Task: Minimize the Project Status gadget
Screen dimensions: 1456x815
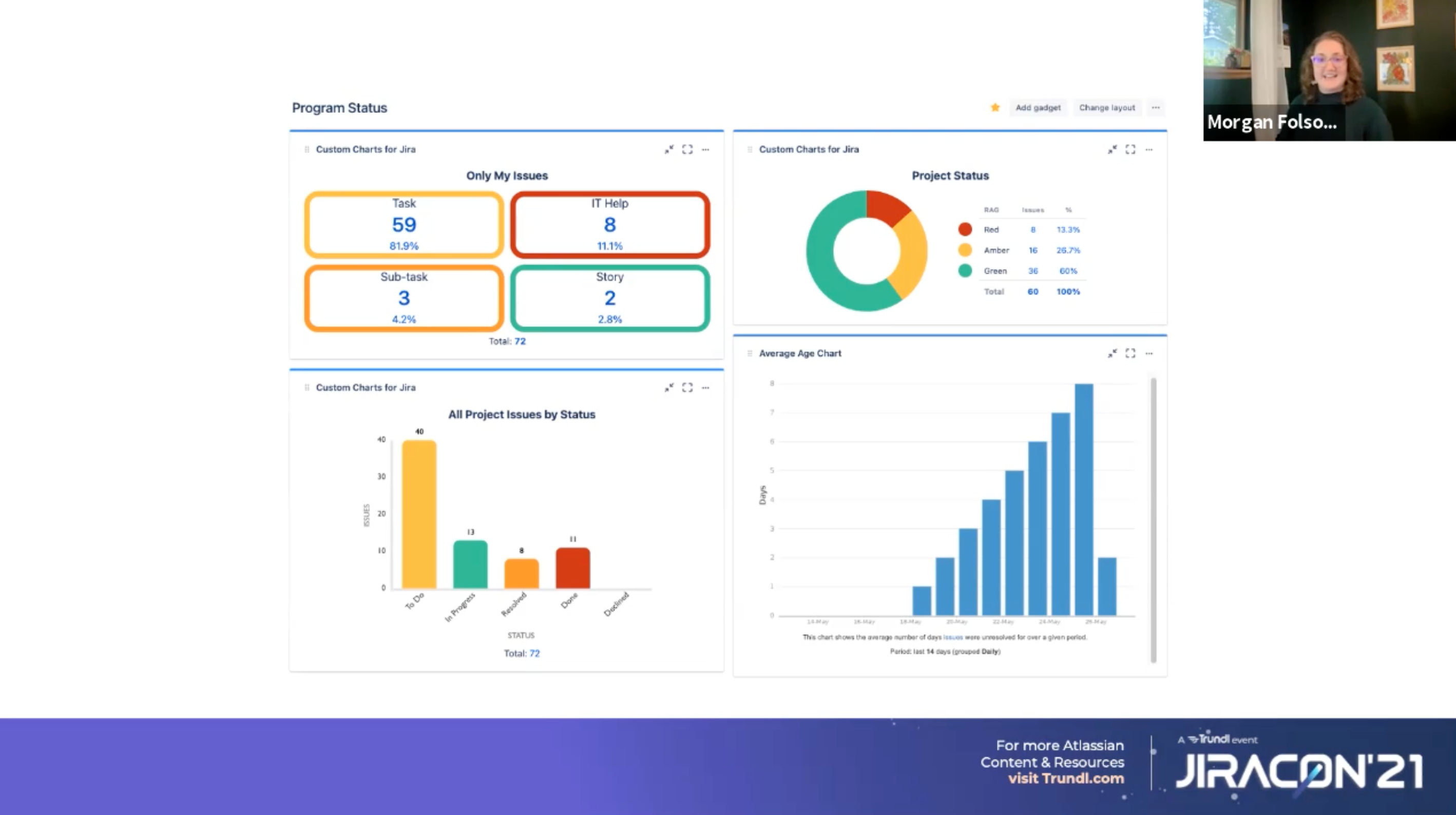Action: pyautogui.click(x=1113, y=149)
